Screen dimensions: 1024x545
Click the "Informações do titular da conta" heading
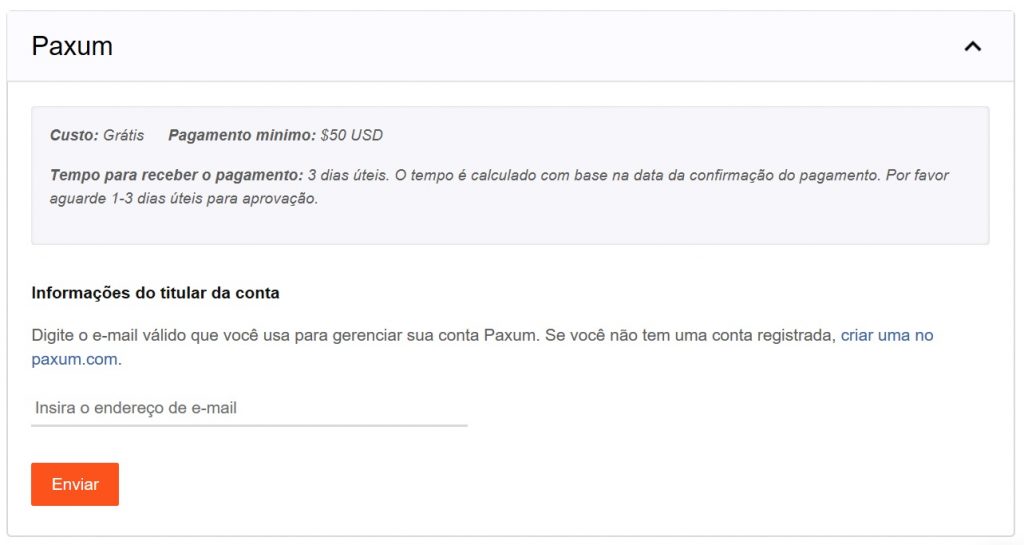155,293
